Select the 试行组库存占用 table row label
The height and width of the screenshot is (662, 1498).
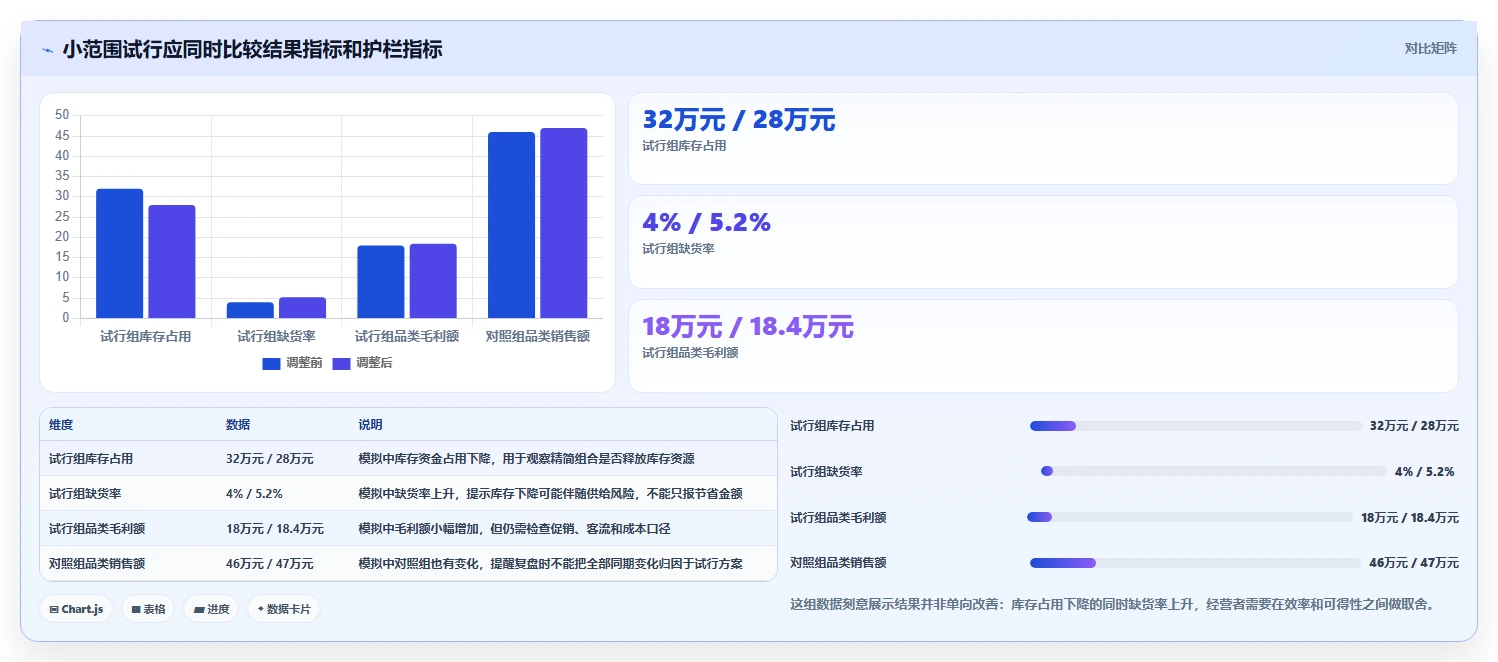pos(91,459)
